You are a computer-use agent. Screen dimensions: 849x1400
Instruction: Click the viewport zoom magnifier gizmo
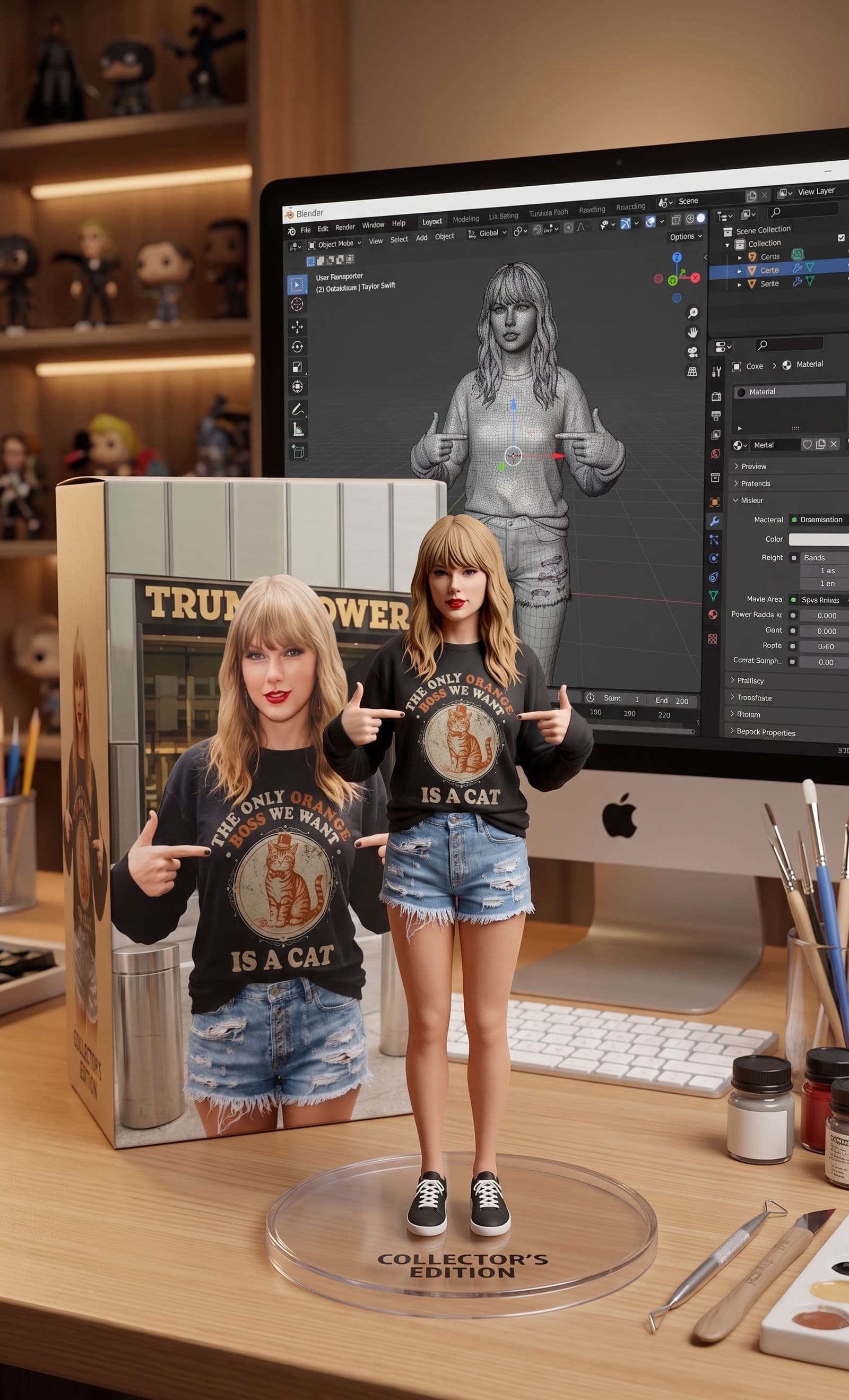coord(692,313)
